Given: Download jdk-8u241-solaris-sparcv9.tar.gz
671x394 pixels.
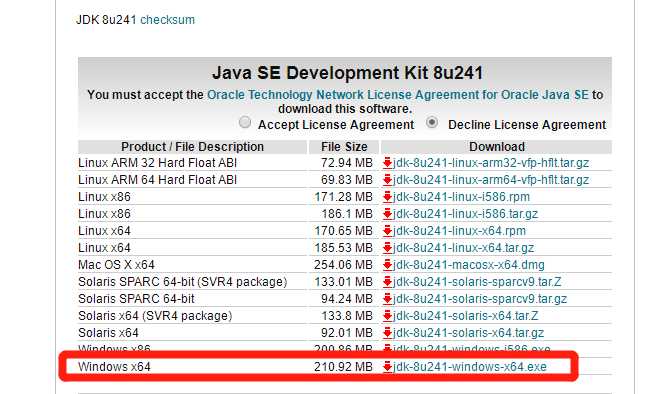Looking at the screenshot, I should [x=480, y=299].
